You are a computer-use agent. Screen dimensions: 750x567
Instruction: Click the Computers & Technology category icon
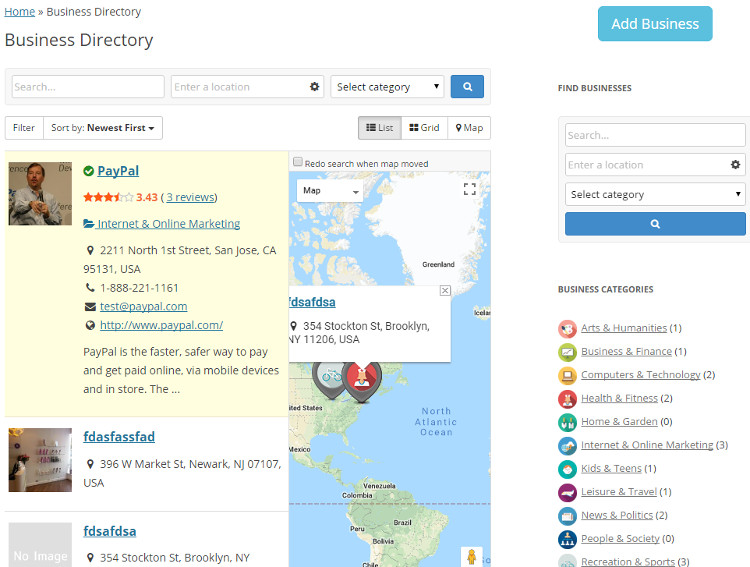[x=567, y=375]
